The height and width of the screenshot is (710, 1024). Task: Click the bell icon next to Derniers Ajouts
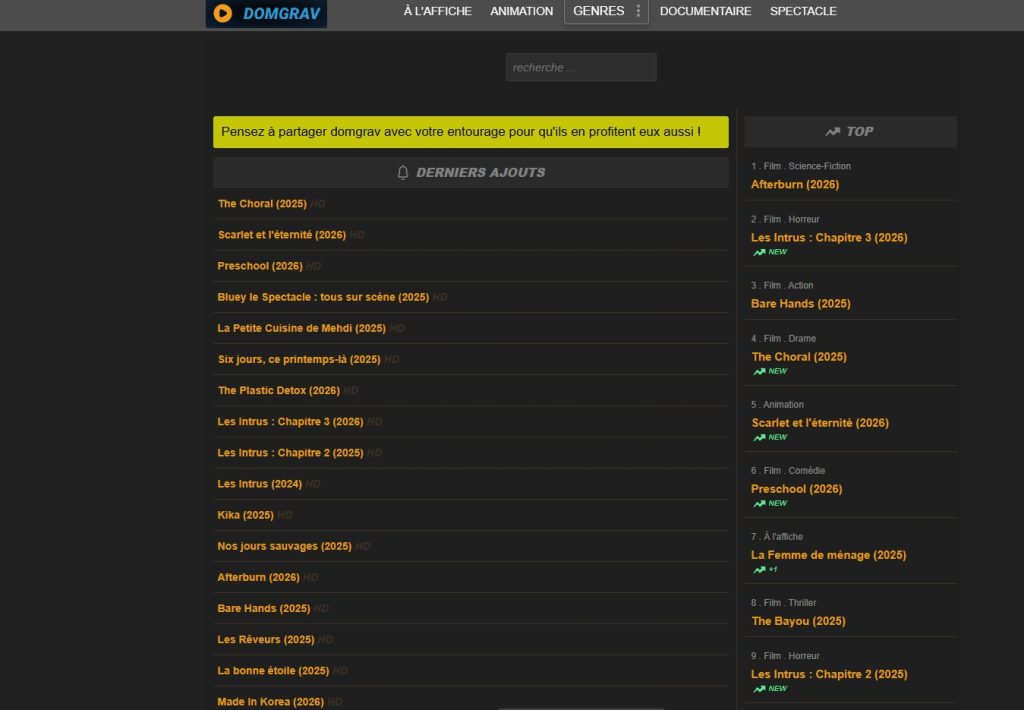(403, 172)
